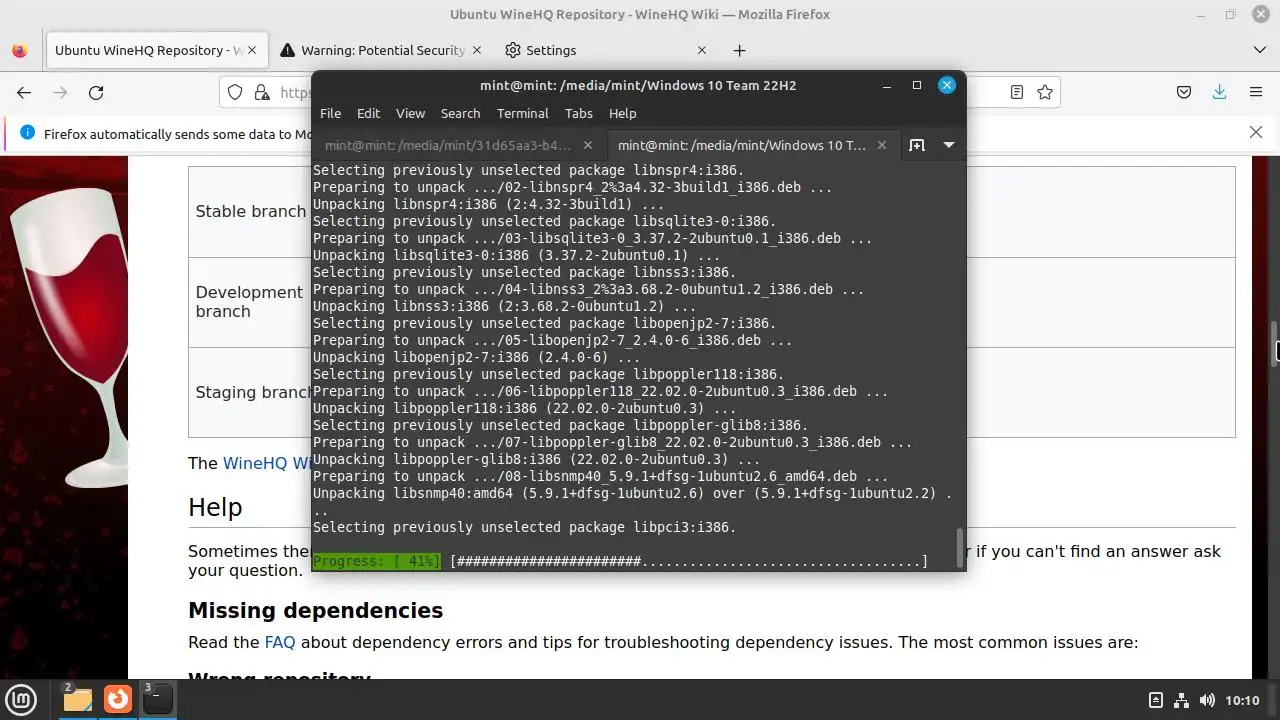This screenshot has width=1280, height=720.
Task: Toggle reader view icon in address bar
Action: tap(1017, 92)
